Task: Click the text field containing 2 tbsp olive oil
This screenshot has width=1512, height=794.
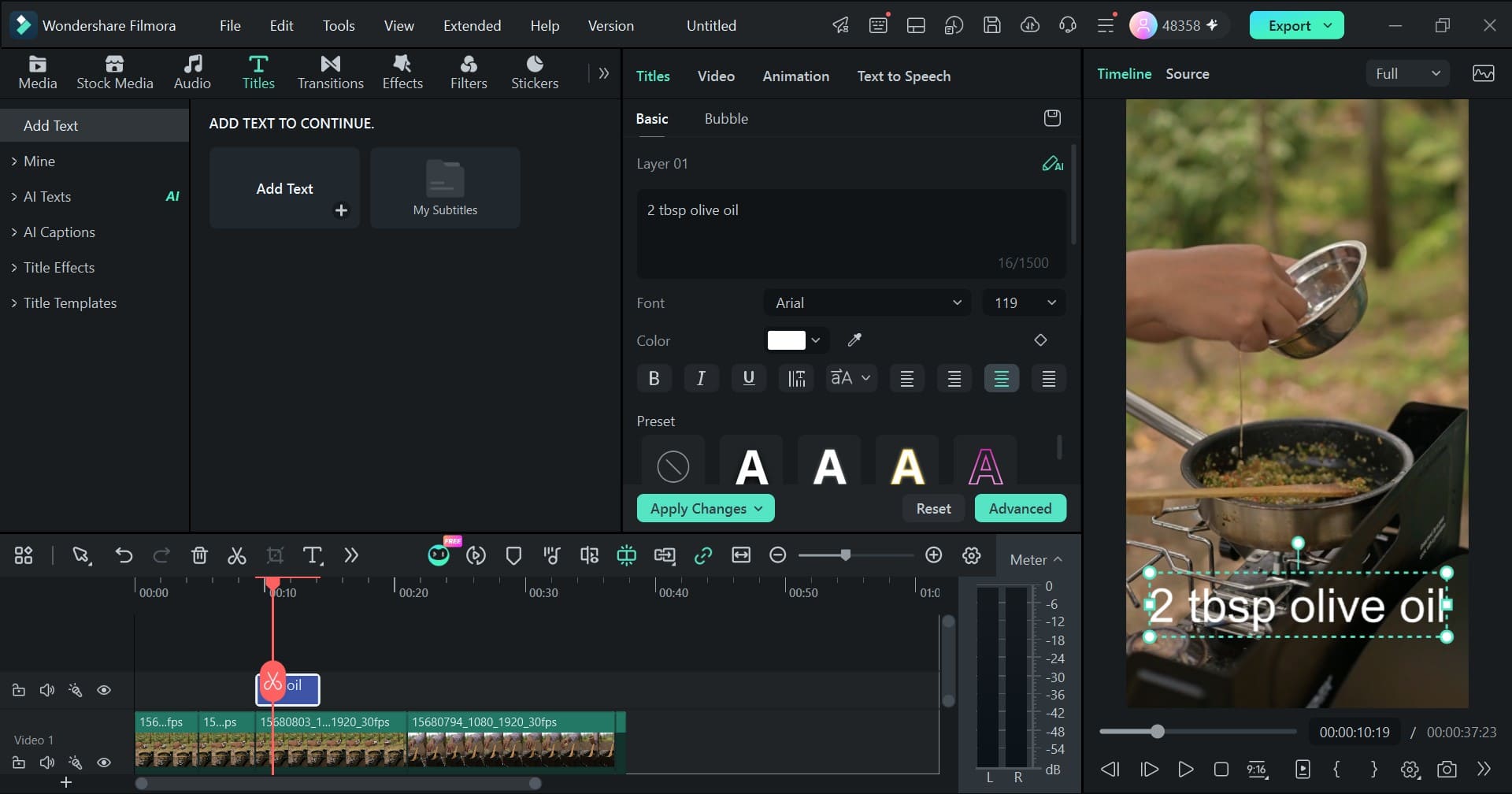Action: pyautogui.click(x=851, y=233)
